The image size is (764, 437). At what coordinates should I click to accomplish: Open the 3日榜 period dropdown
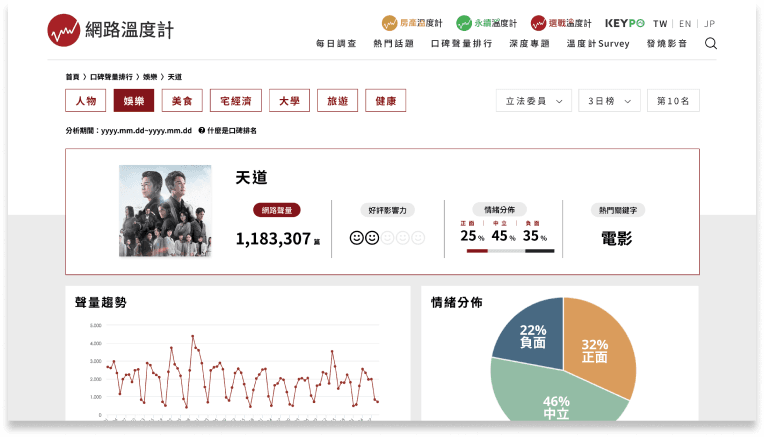[610, 101]
